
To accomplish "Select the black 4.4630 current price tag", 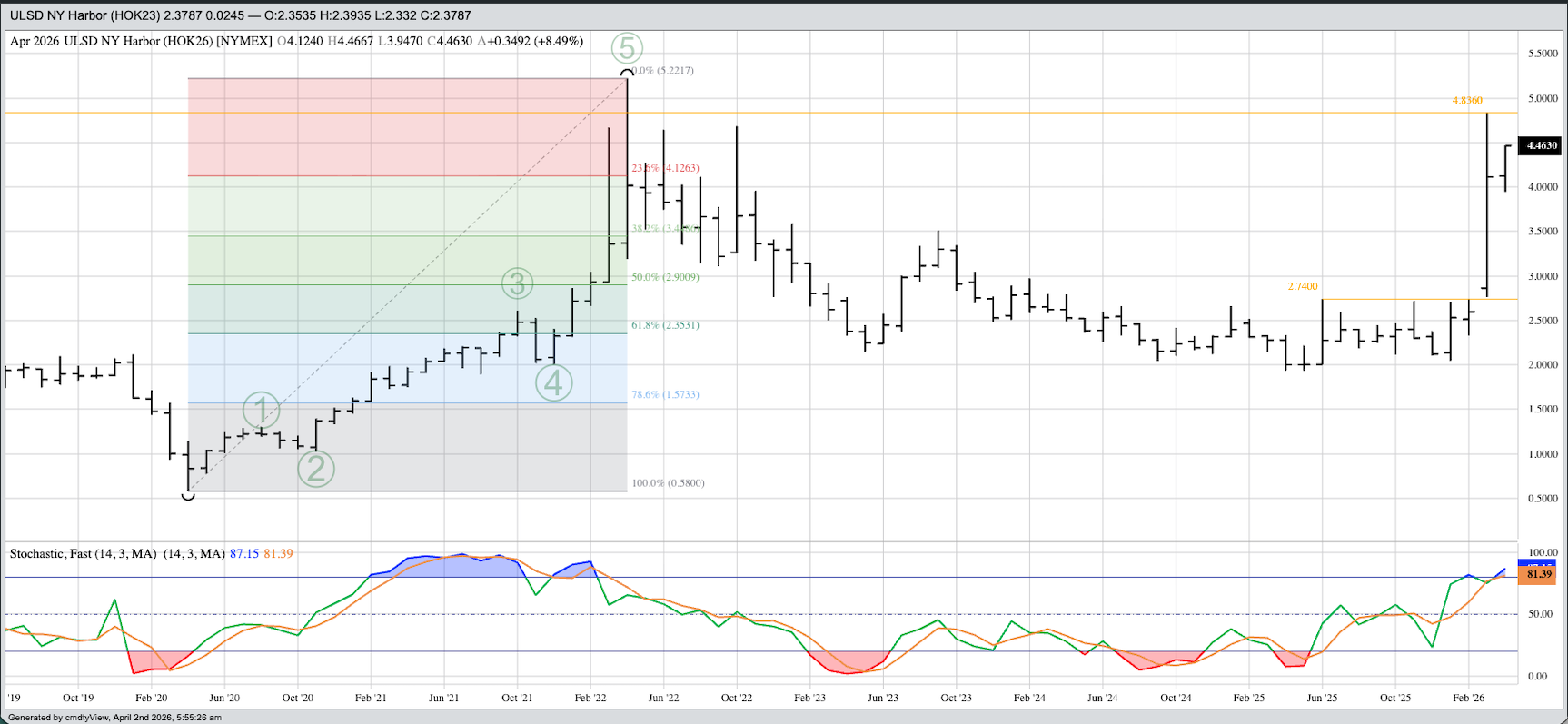I will tap(1541, 145).
